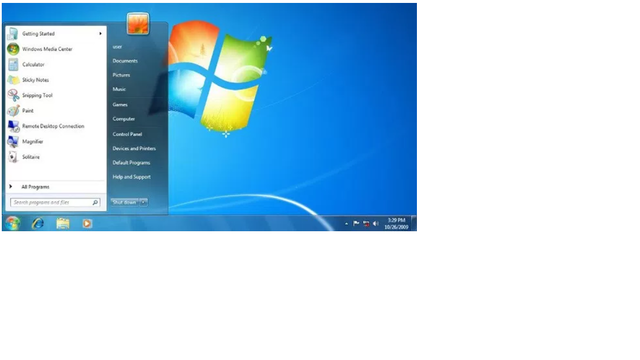Screen dimensions: 640x360
Task: Open Remote Desktop Connection icon
Action: point(13,126)
